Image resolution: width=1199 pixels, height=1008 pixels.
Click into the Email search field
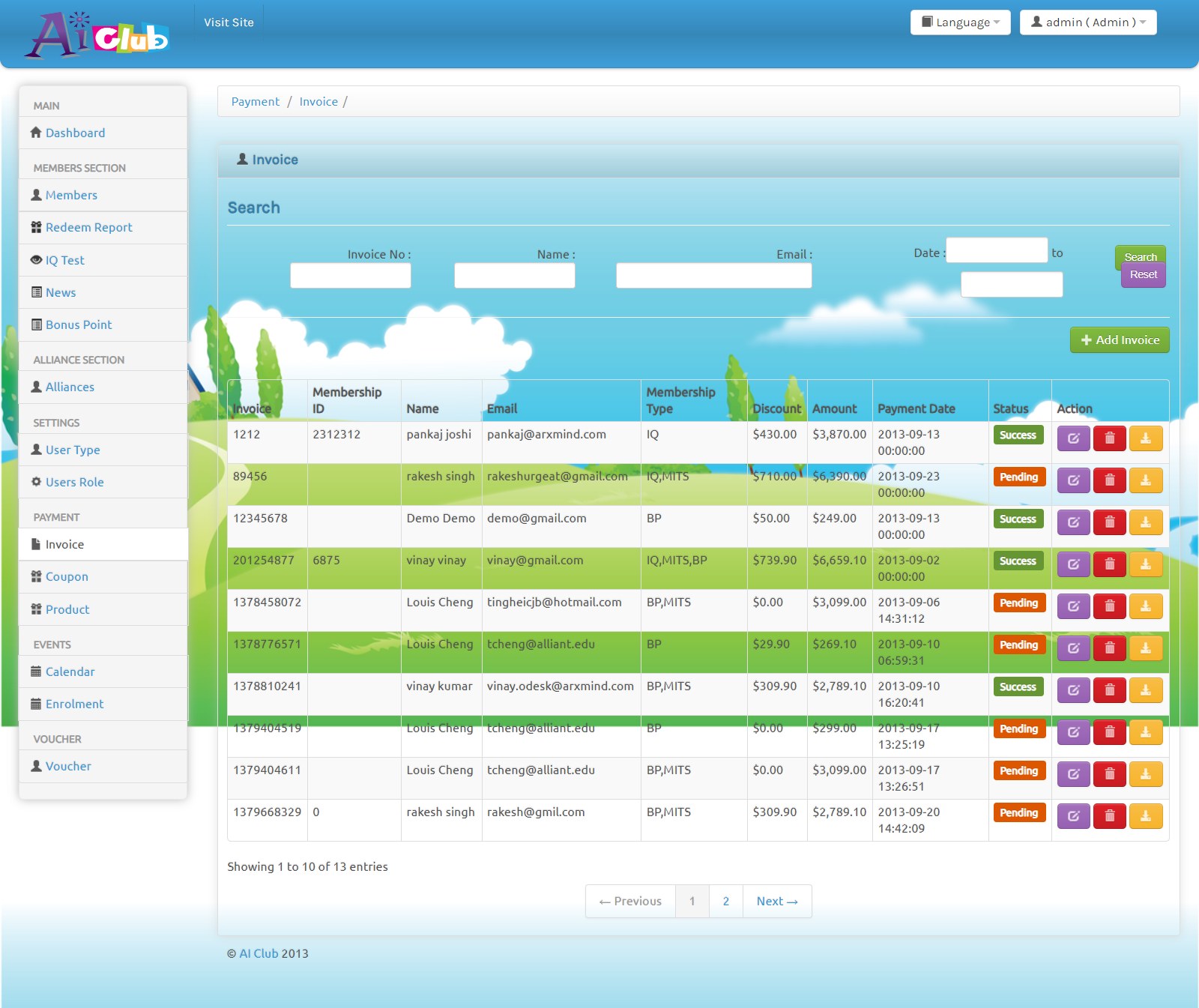tap(714, 276)
